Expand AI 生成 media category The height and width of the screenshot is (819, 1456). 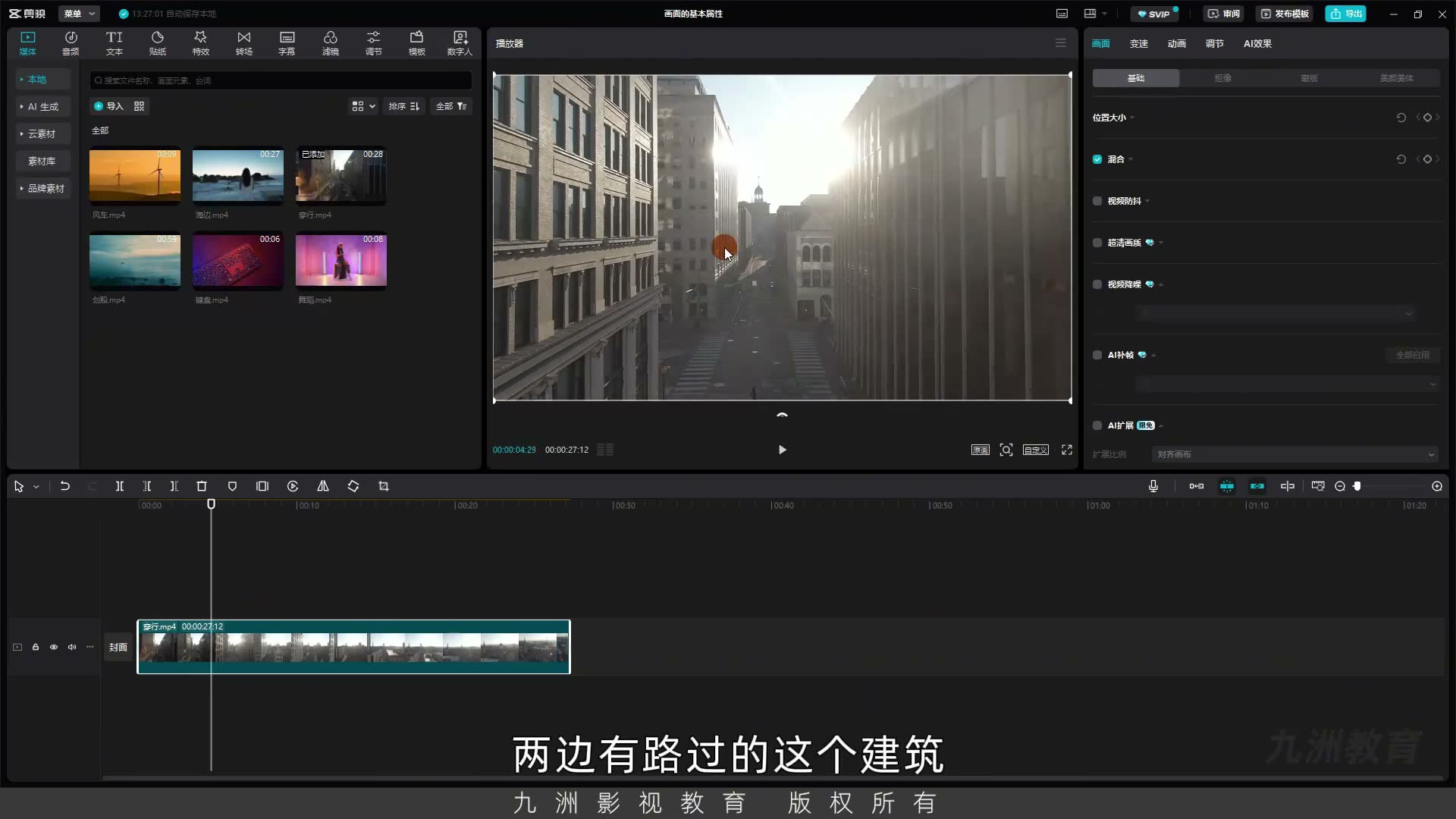(x=43, y=107)
